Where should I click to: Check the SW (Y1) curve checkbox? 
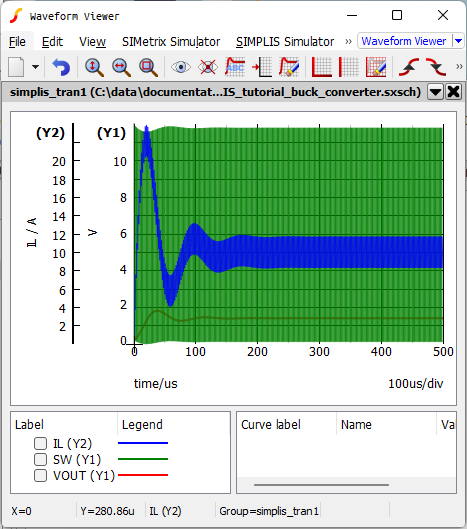40,459
